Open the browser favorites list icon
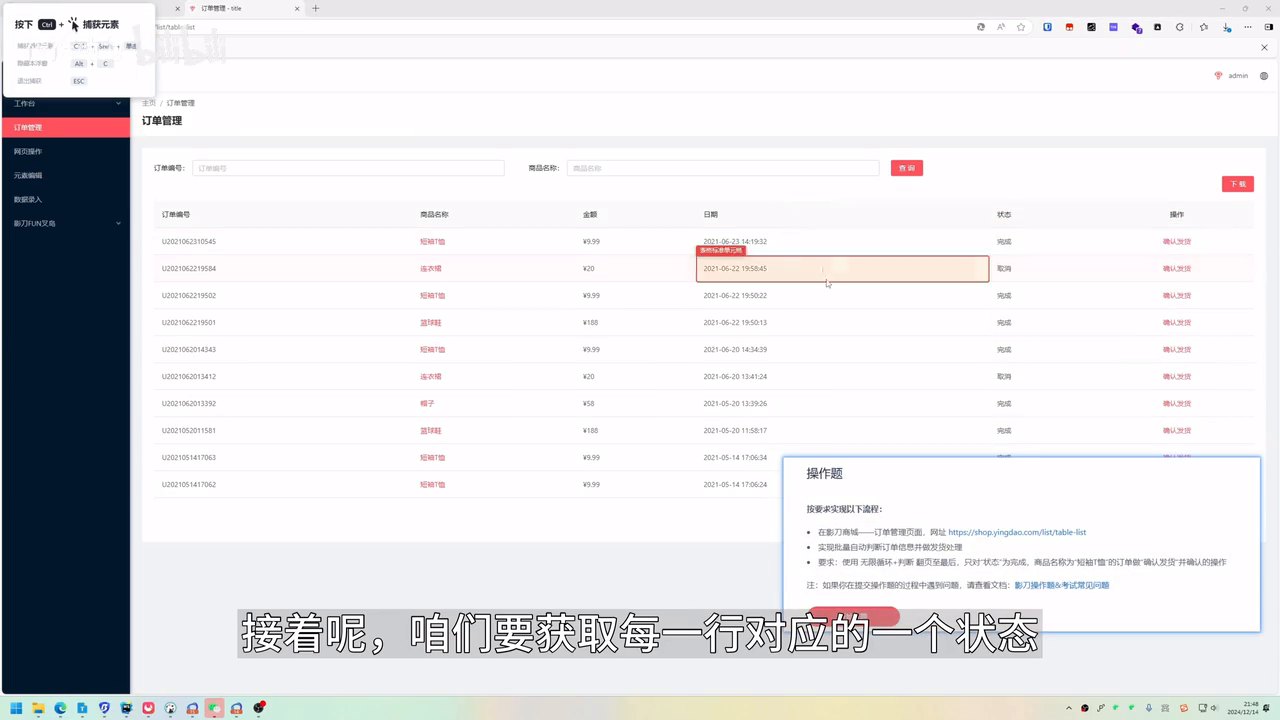 click(x=1204, y=27)
